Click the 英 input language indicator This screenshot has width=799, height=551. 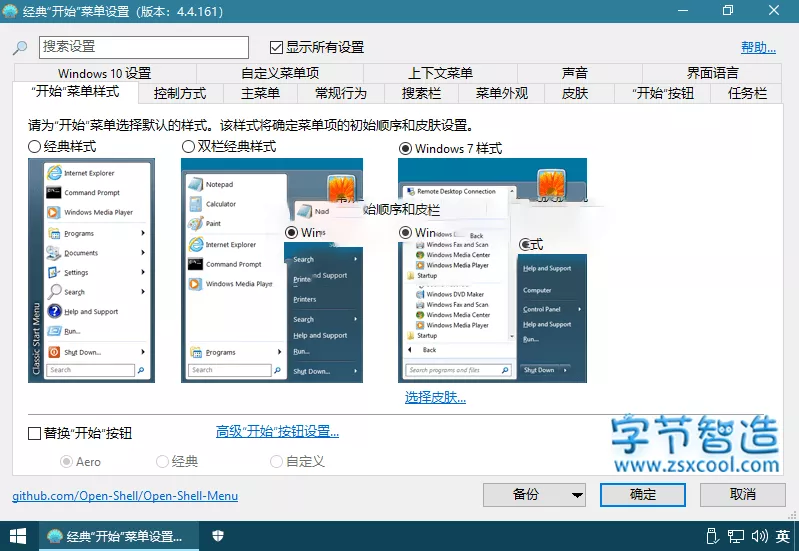(x=783, y=536)
